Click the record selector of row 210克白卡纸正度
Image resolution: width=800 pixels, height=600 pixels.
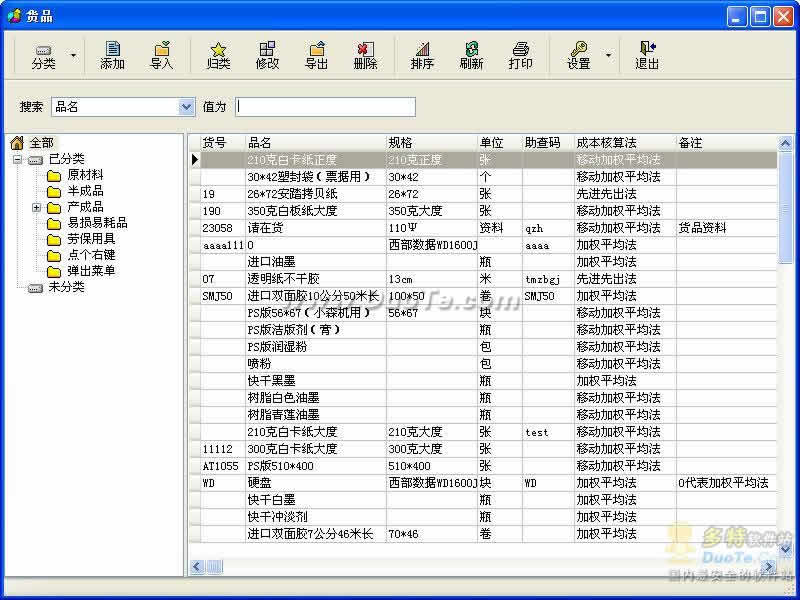pyautogui.click(x=195, y=160)
